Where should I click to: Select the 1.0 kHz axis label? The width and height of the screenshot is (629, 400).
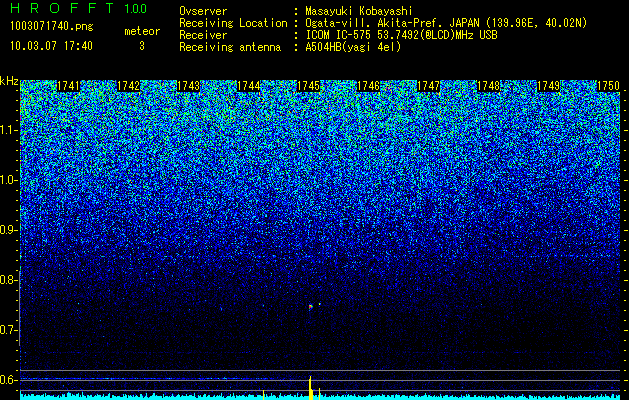[9, 180]
